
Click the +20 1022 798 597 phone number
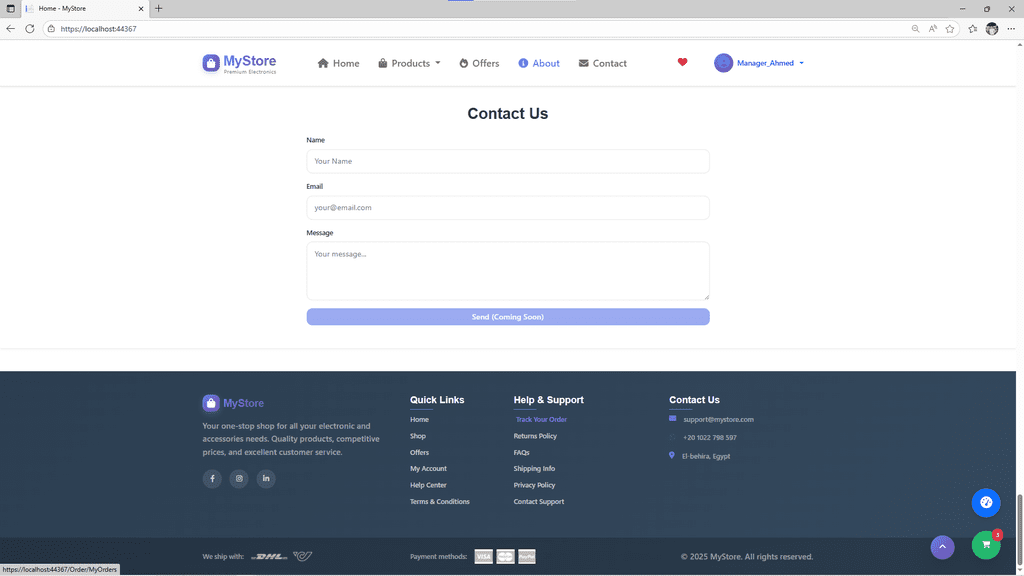click(x=709, y=438)
